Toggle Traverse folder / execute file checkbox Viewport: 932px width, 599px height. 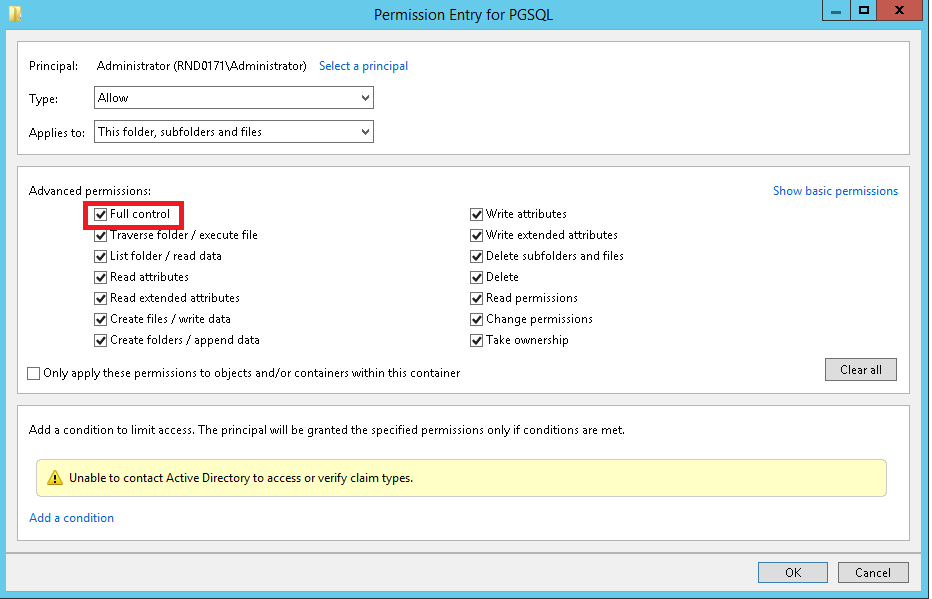[101, 235]
